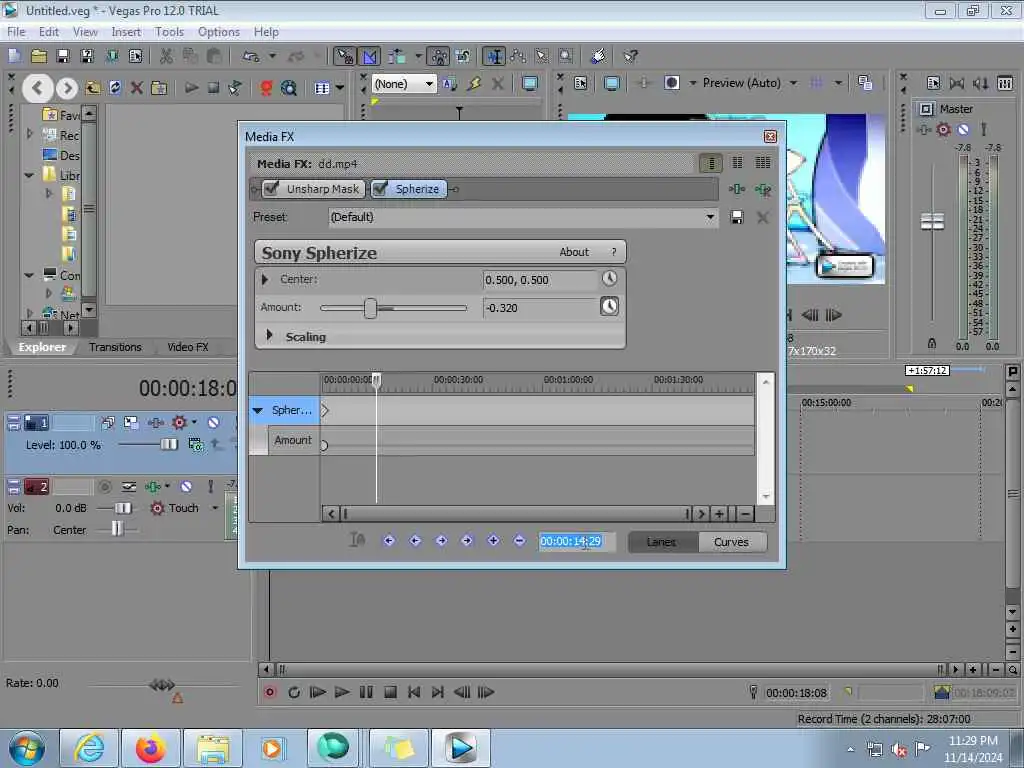This screenshot has width=1024, height=768.
Task: Click Play From Start button
Action: 317,692
